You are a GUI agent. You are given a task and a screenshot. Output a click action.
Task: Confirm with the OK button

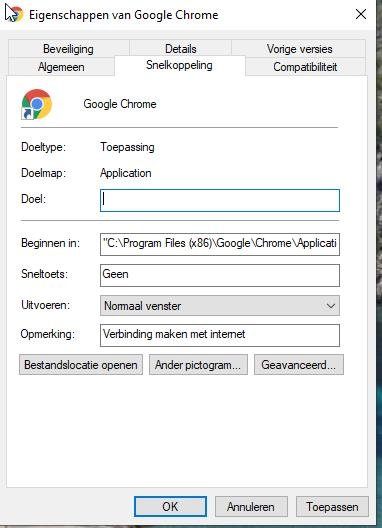(170, 506)
